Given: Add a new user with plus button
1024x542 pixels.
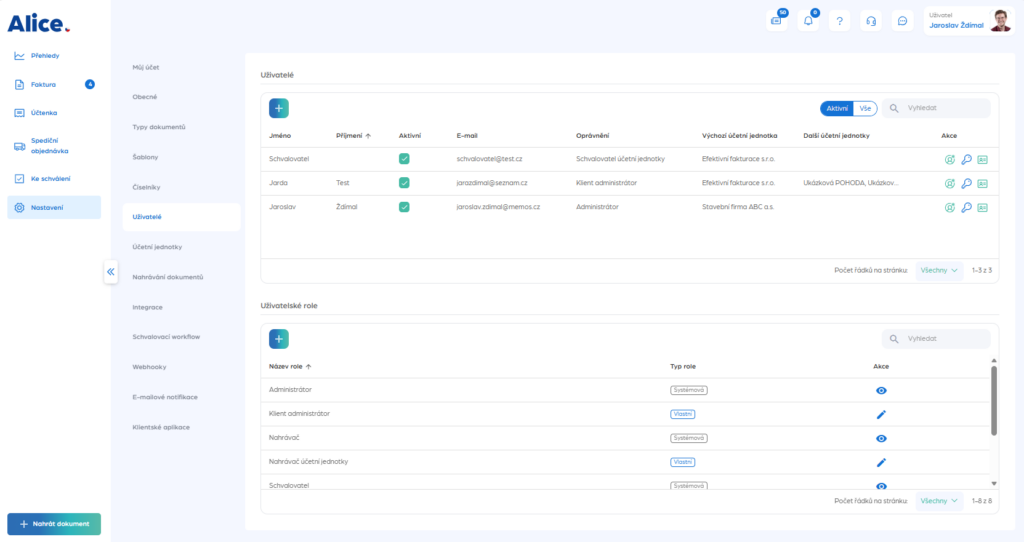Looking at the screenshot, I should pyautogui.click(x=279, y=108).
